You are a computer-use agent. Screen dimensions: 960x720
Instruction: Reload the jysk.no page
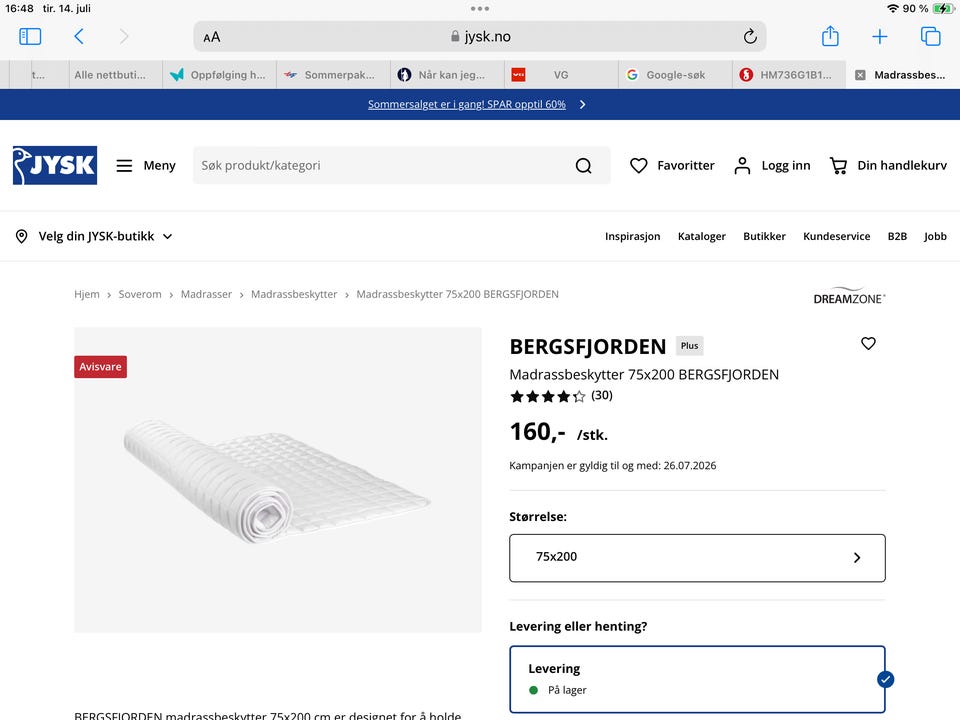(x=750, y=37)
